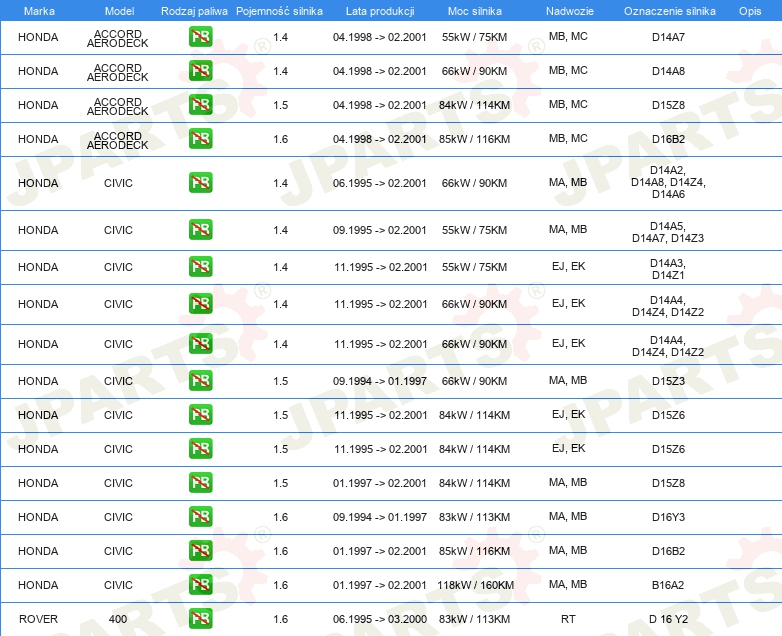This screenshot has width=782, height=636.
Task: Click the Moc silnika column header
Action: coord(475,11)
